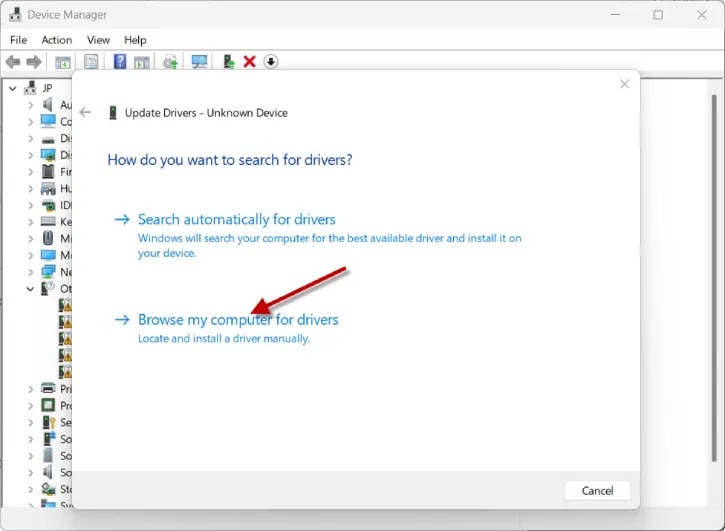725x531 pixels.
Task: Click Scan for hardware changes monitor icon
Action: [199, 62]
